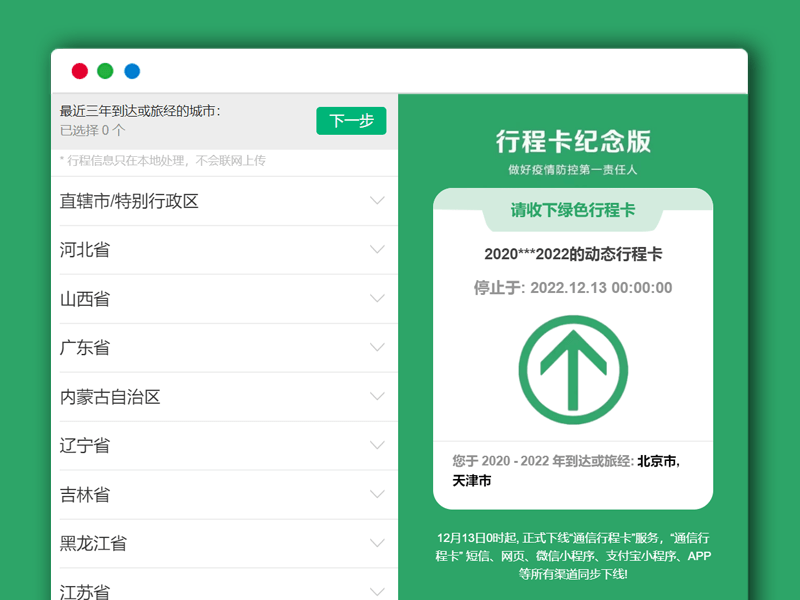
Task: Click the red browser window dot
Action: [79, 71]
